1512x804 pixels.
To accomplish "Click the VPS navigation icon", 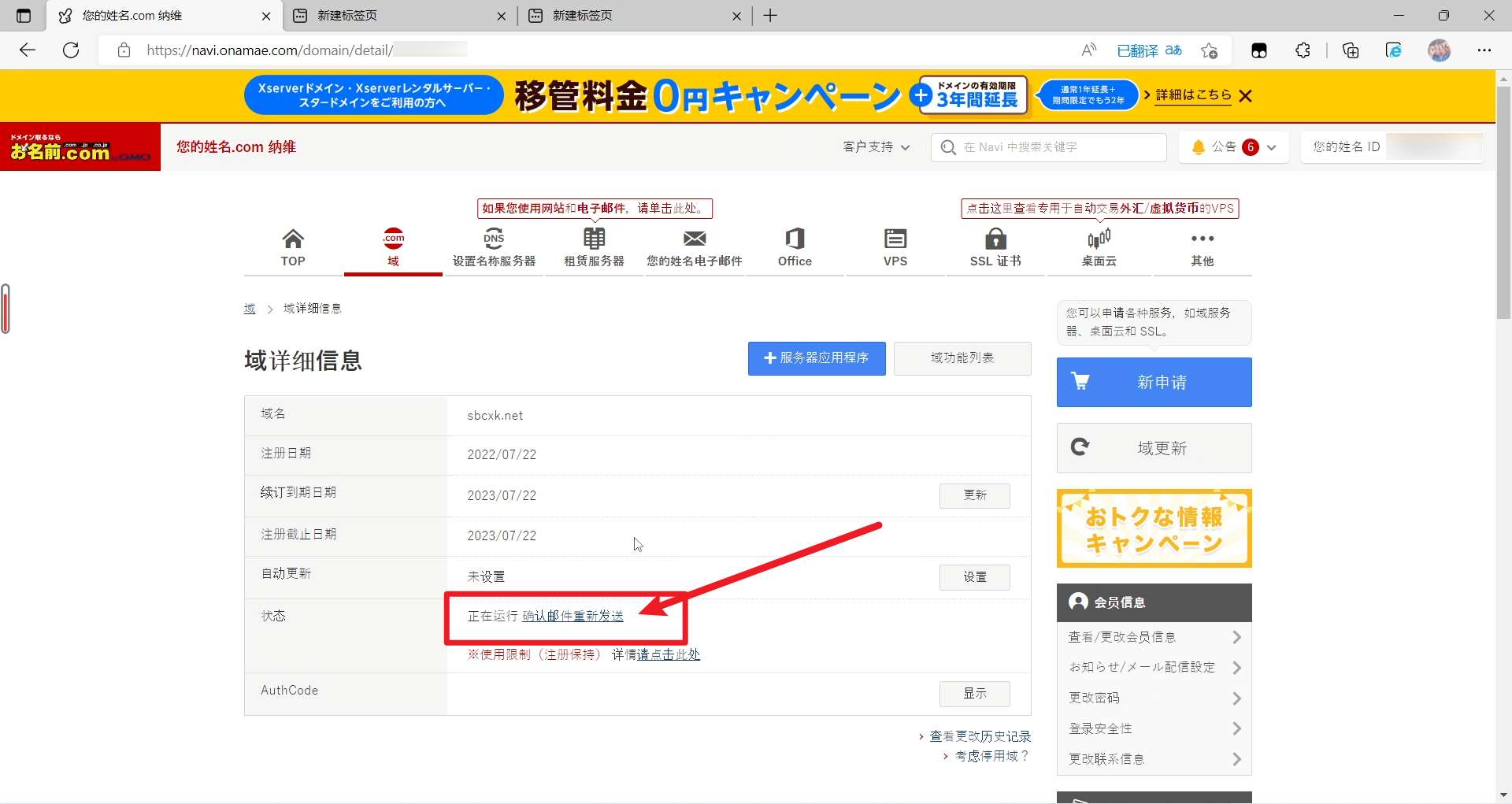I will pos(895,240).
